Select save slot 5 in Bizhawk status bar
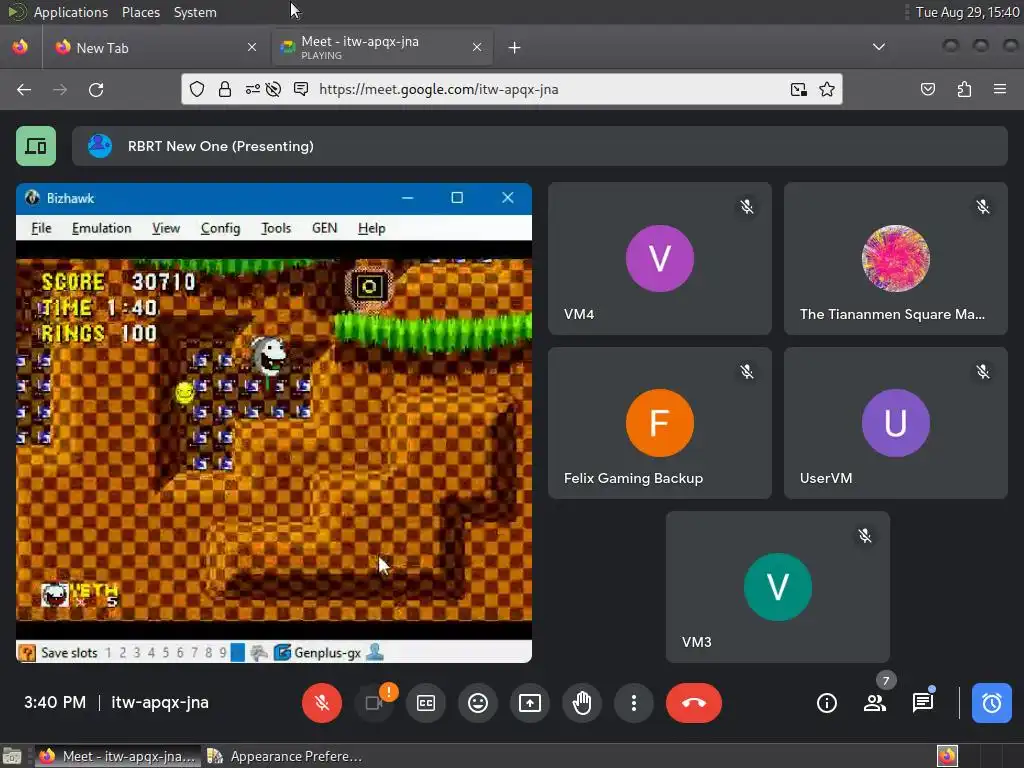The height and width of the screenshot is (768, 1024). pos(166,652)
